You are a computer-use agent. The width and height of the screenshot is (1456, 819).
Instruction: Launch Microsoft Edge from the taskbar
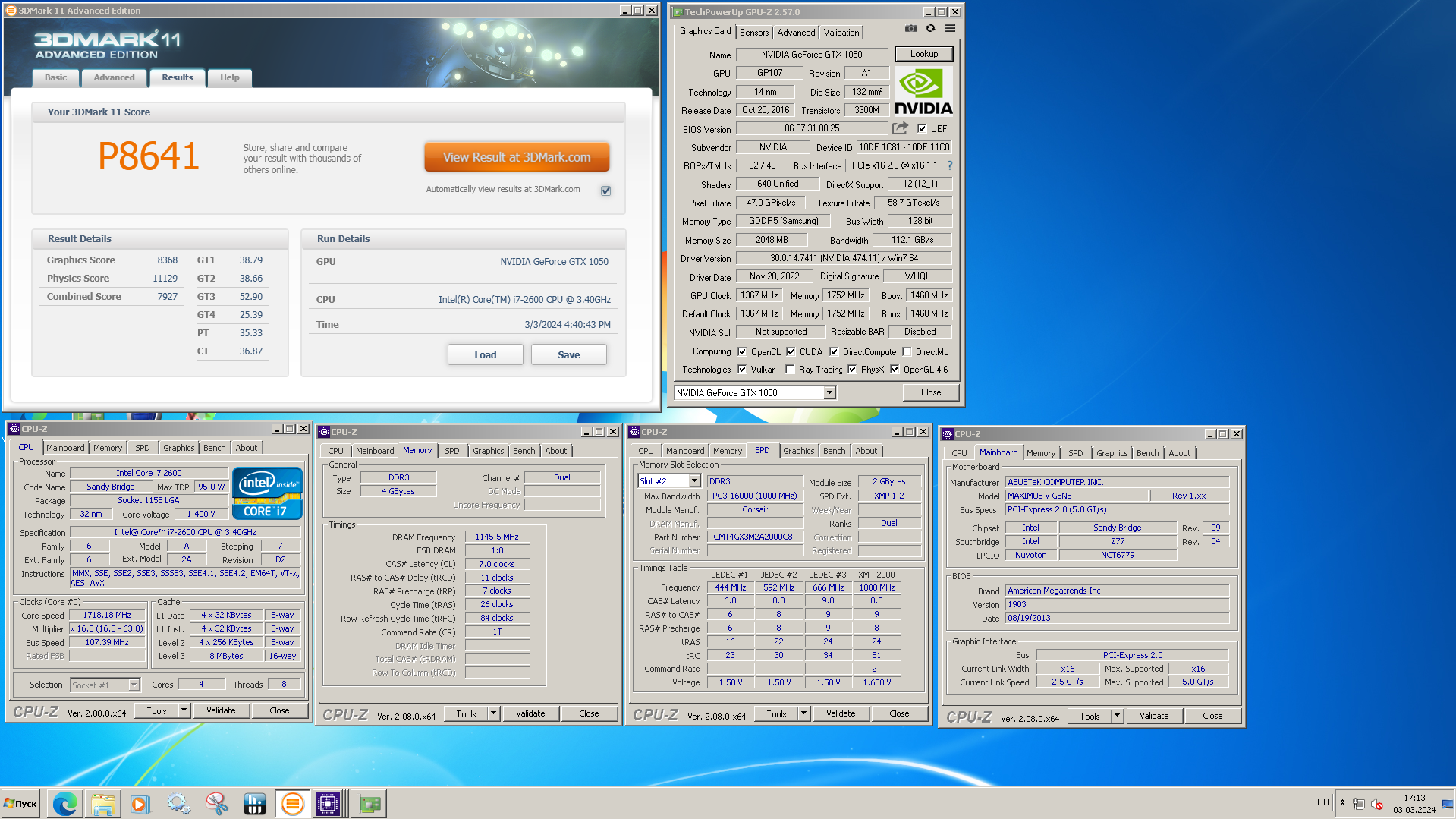pyautogui.click(x=64, y=804)
